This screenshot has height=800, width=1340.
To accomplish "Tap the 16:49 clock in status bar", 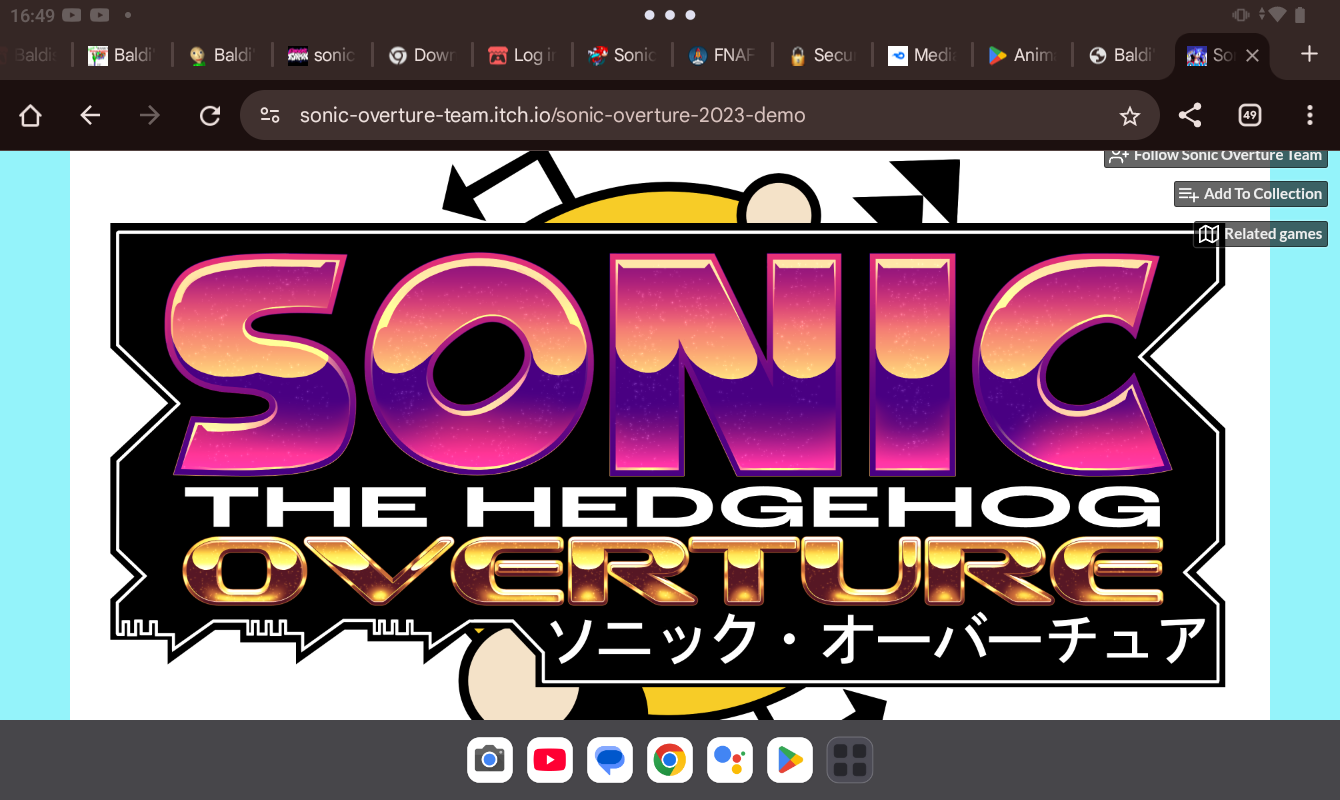I will (x=31, y=16).
